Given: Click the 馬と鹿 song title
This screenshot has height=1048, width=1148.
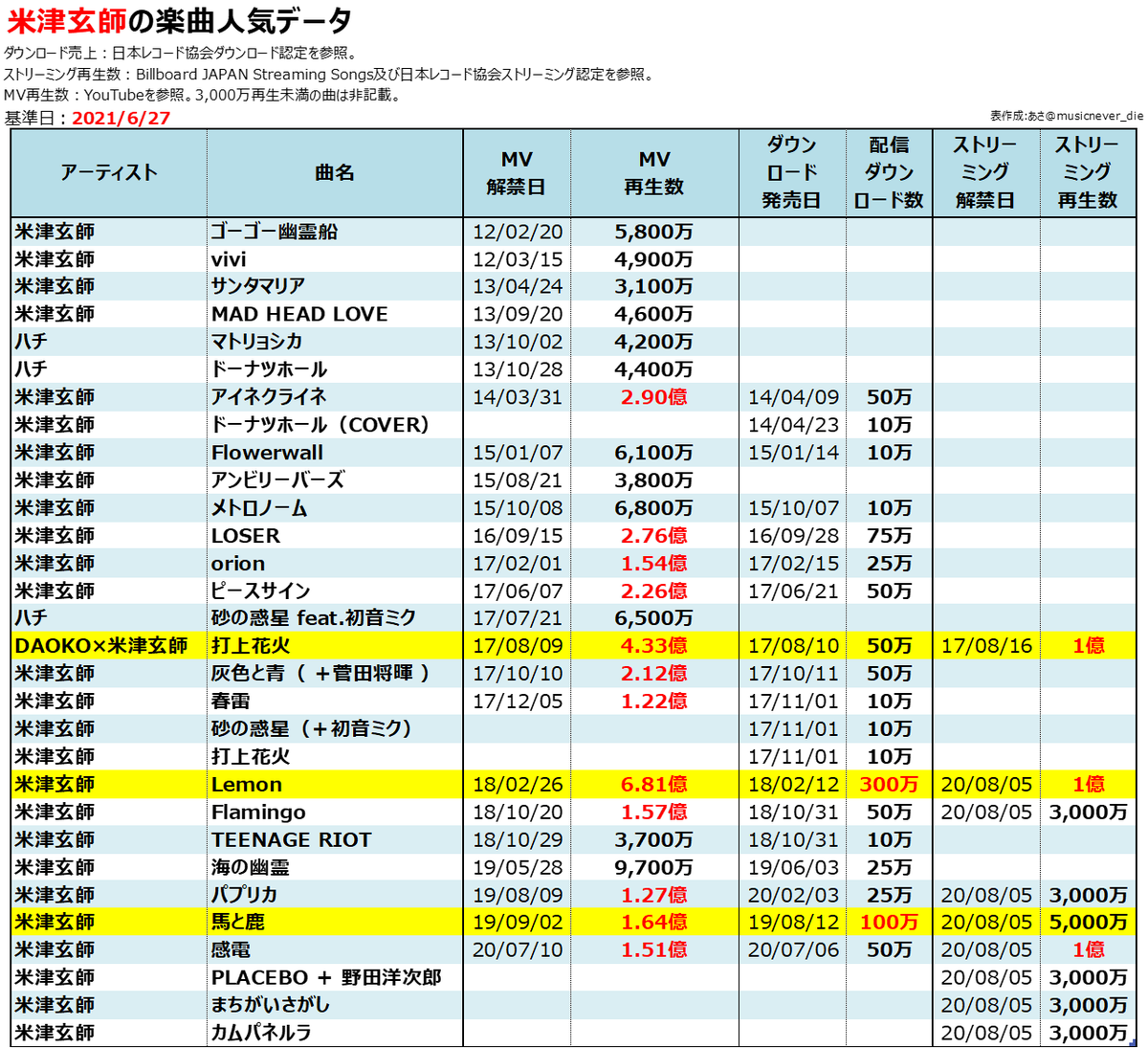Looking at the screenshot, I should 239,923.
